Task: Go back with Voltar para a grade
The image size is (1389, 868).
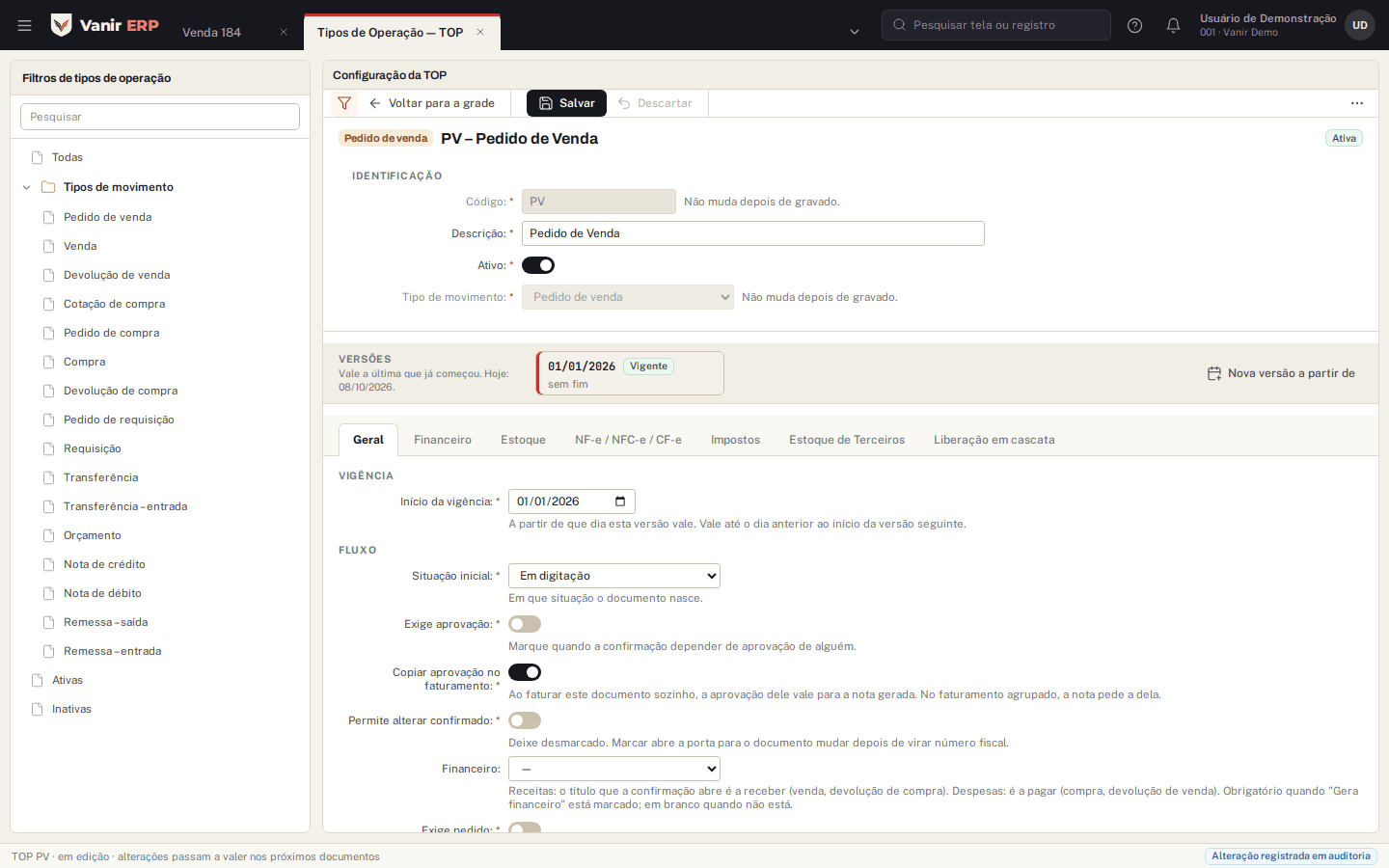Action: (x=432, y=103)
